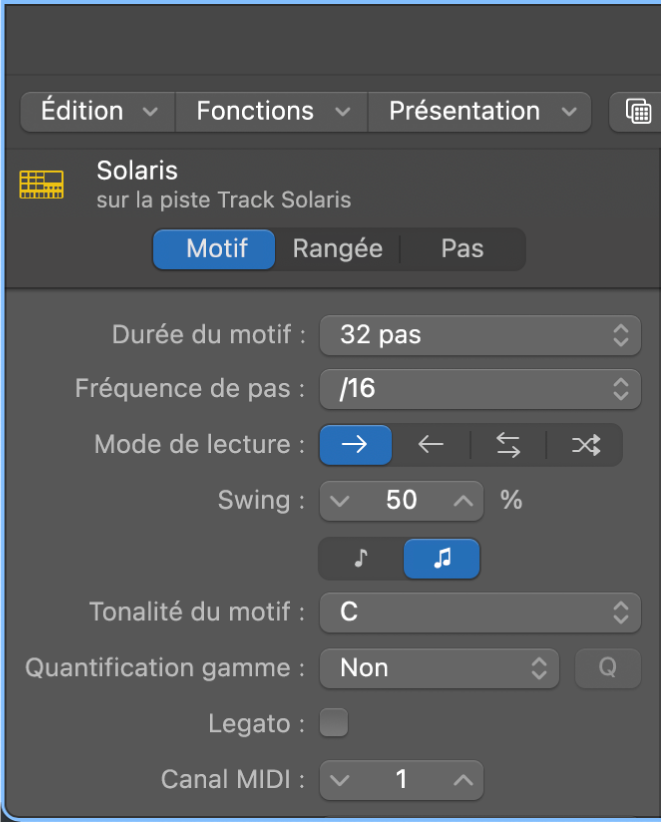
Task: Click the yellow pattern region icon
Action: (41, 184)
